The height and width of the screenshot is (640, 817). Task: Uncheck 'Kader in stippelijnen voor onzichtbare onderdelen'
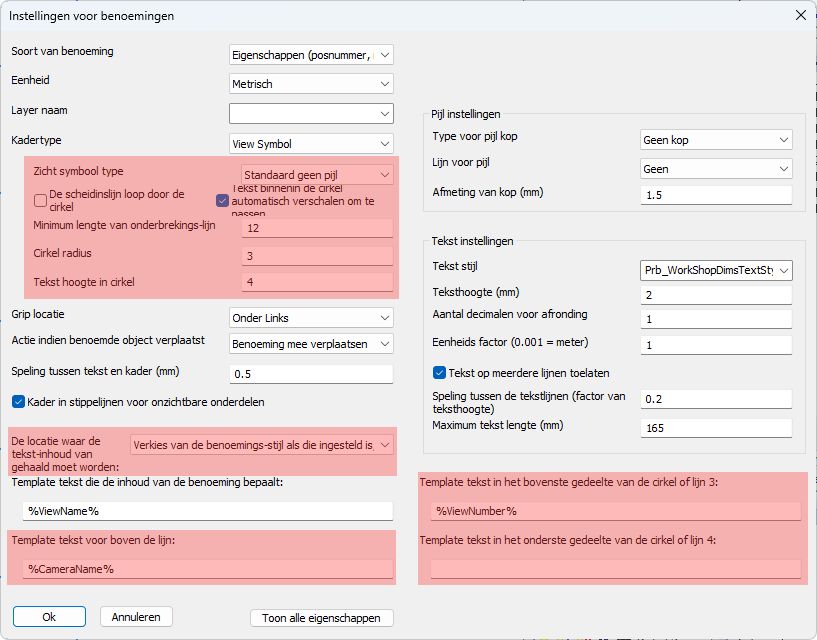tap(19, 402)
